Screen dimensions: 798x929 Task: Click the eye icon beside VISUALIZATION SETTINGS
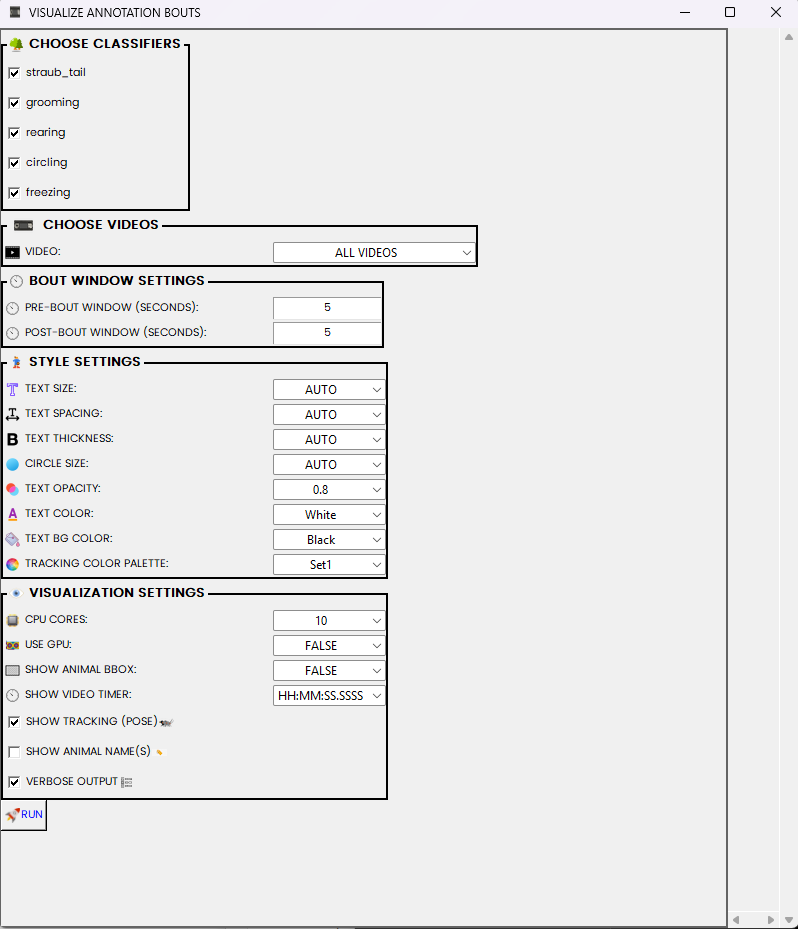[x=17, y=593]
